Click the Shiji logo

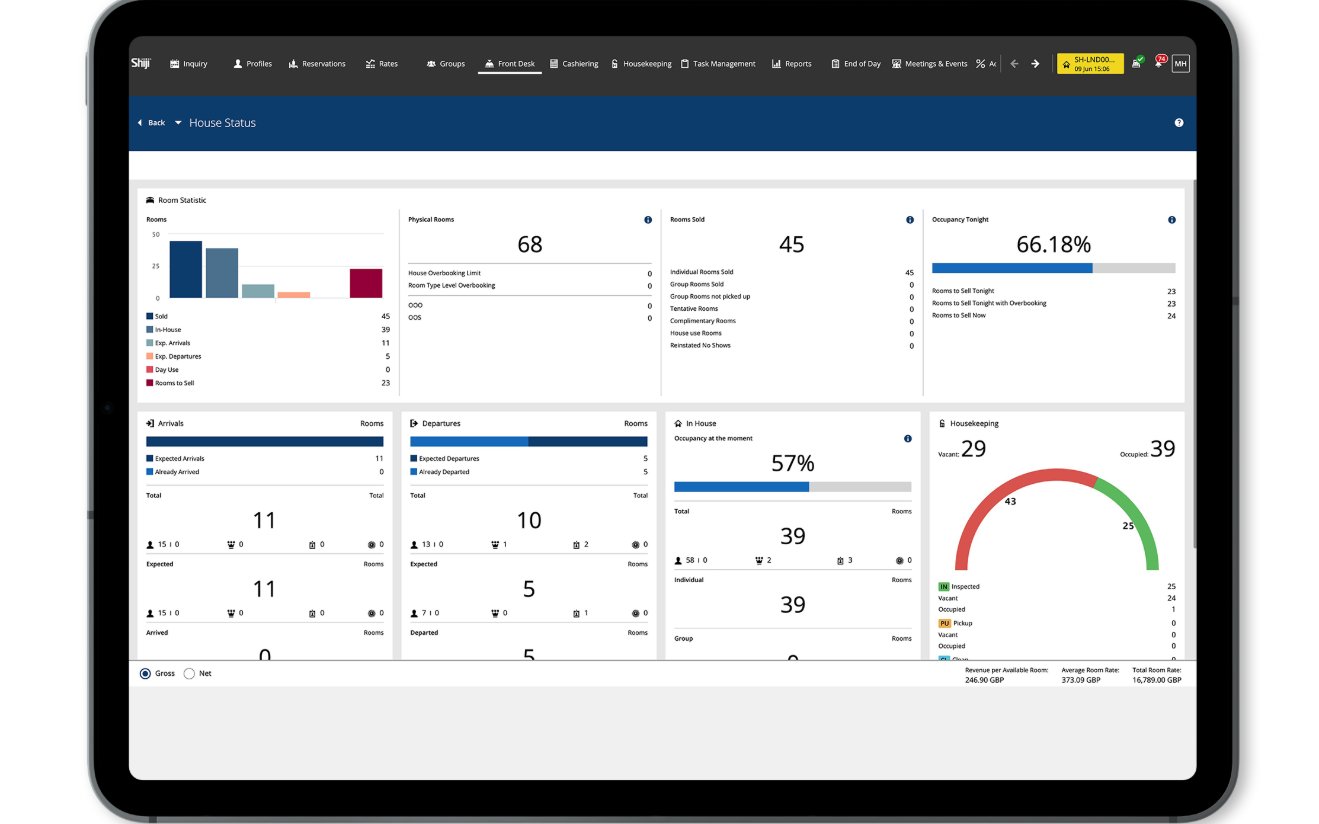(140, 63)
